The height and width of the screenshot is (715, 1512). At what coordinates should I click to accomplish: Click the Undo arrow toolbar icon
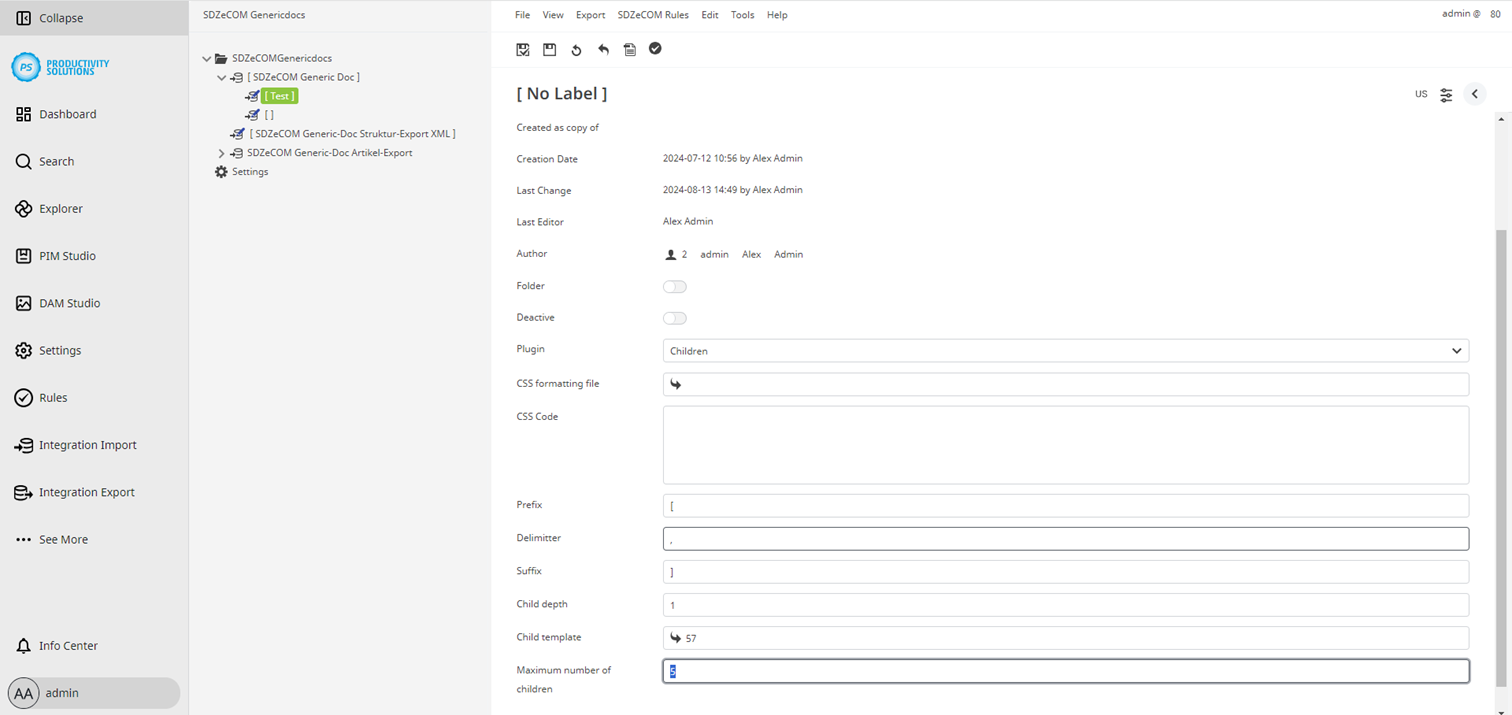(603, 49)
